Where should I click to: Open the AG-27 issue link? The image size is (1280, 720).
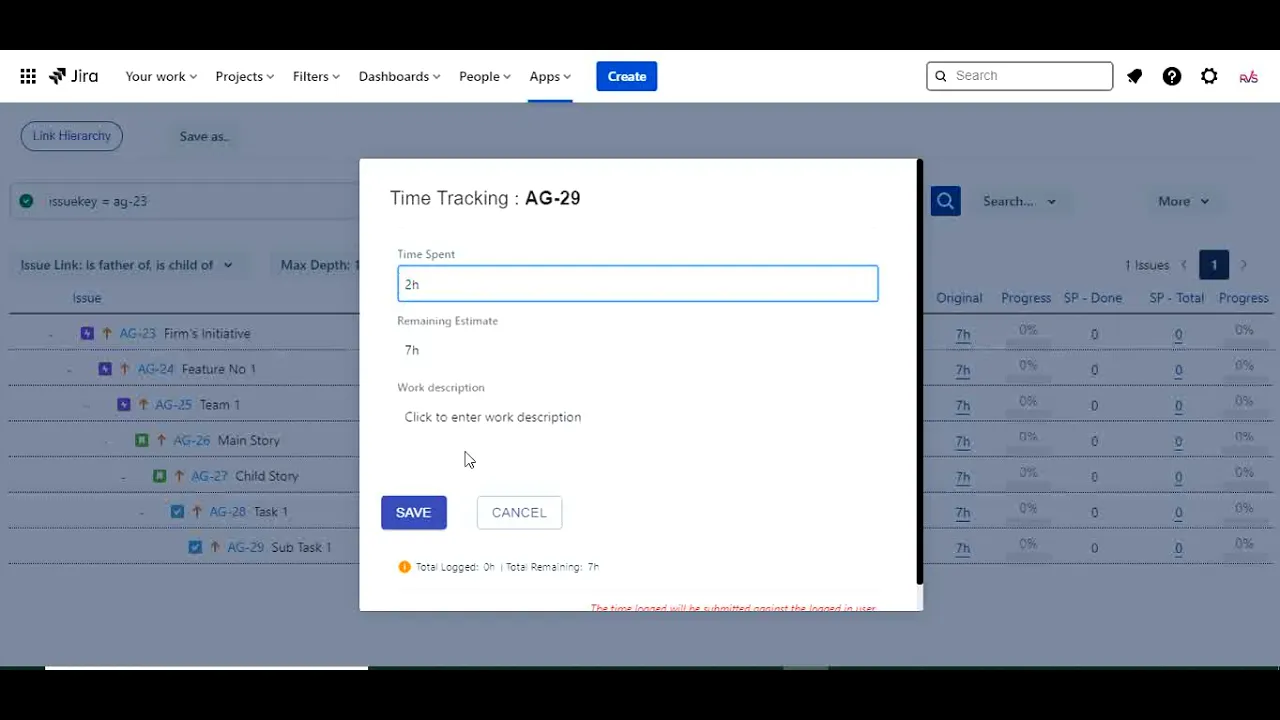(x=210, y=476)
